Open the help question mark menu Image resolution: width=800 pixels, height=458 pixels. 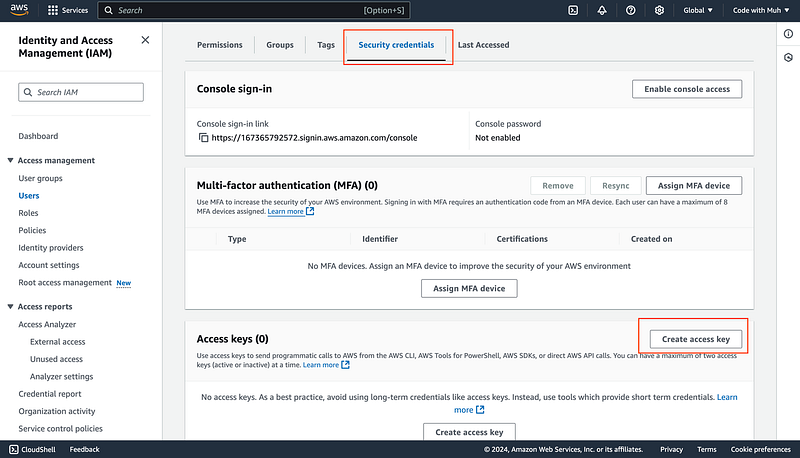[630, 10]
